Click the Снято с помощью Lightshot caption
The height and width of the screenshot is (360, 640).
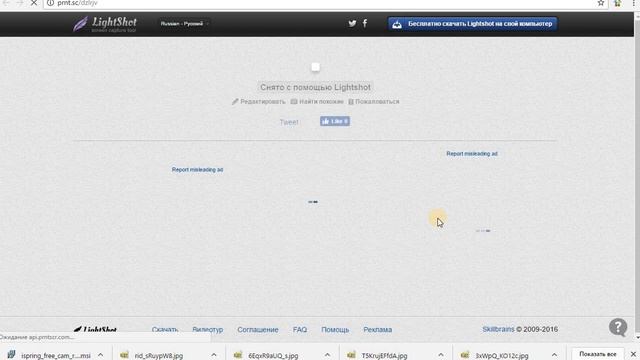pos(315,87)
